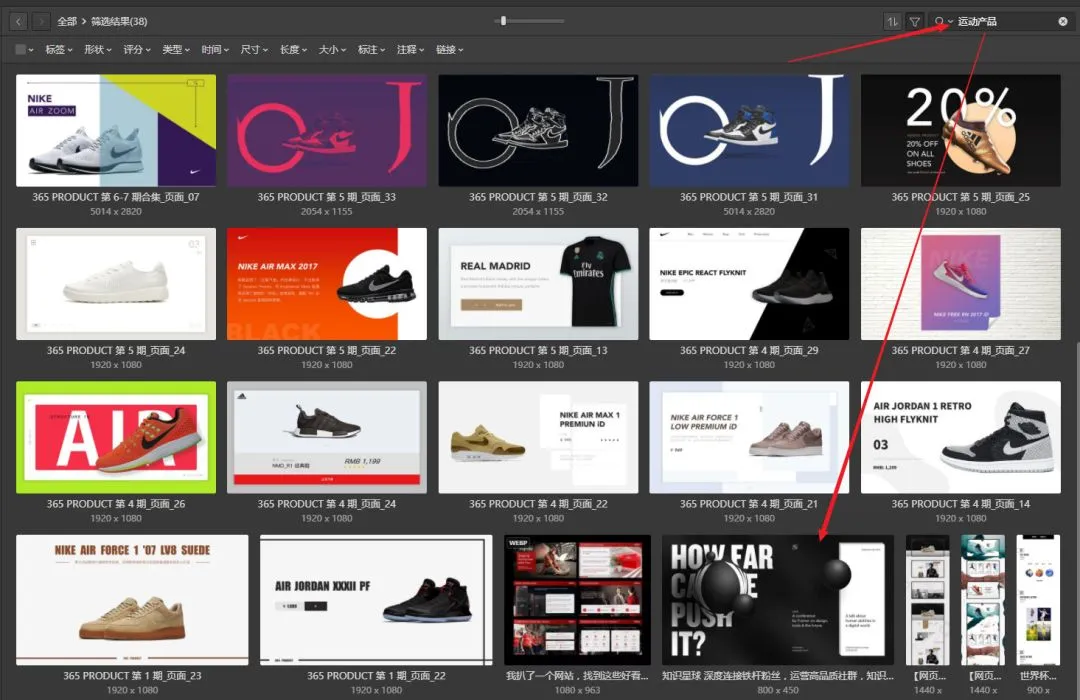Screen dimensions: 1080x700
Task: Select the Nike Air Force 1 '07 LV8 Suede thumbnail
Action: [x=132, y=600]
